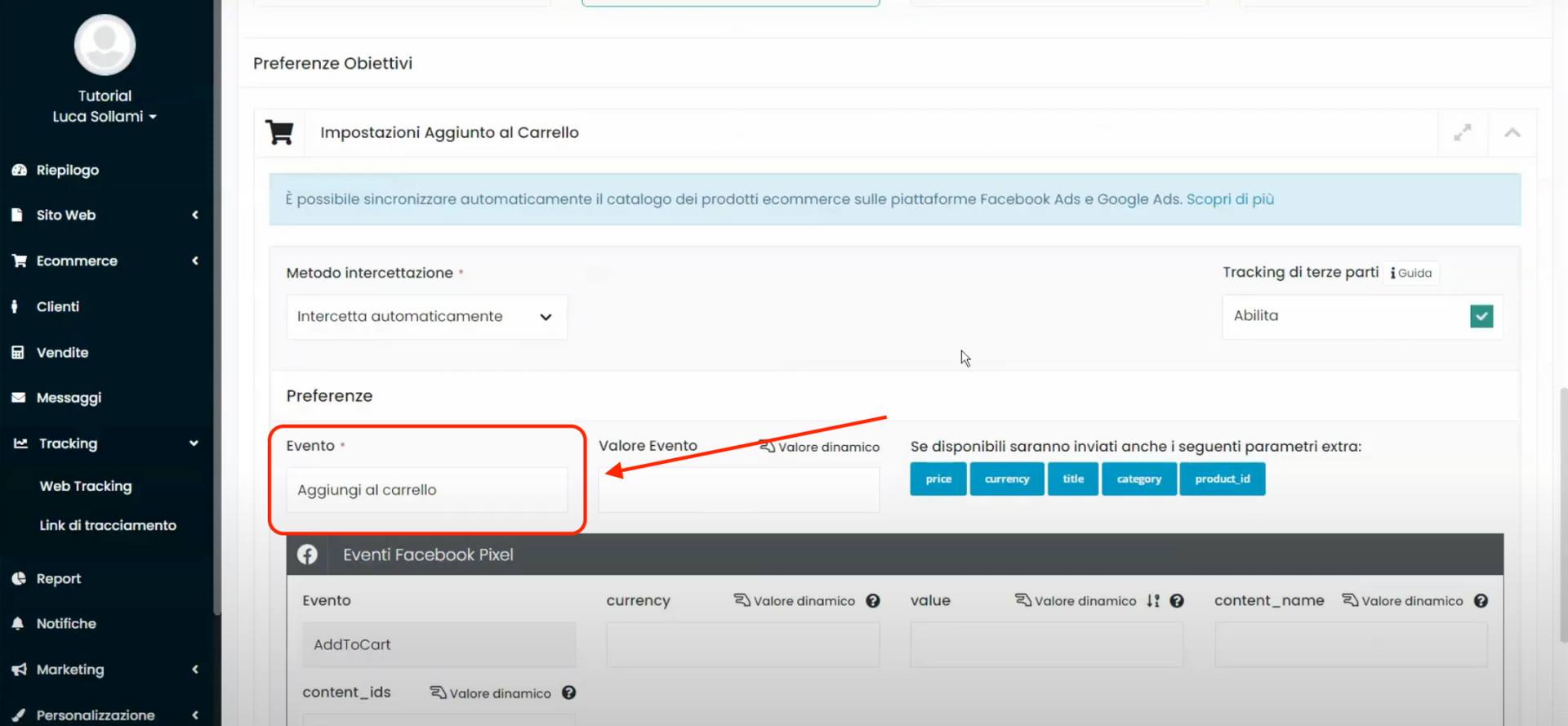
Task: Open Sito Web sidebar menu
Action: 65,215
